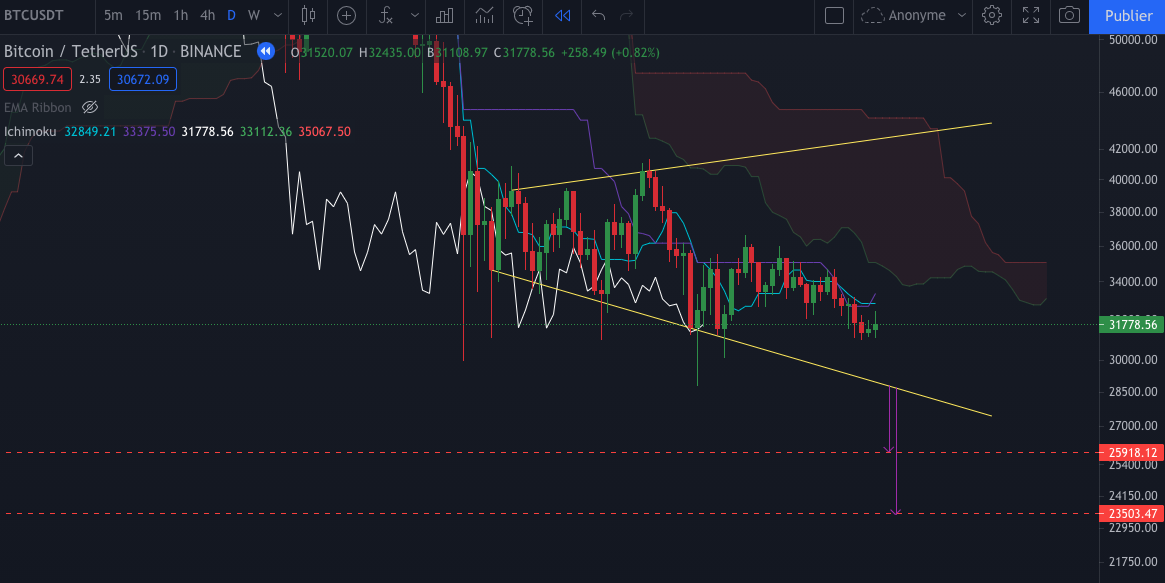Screen dimensions: 1165x583
Task: Enter fullscreen mode with expand arrows
Action: pyautogui.click(x=1030, y=16)
